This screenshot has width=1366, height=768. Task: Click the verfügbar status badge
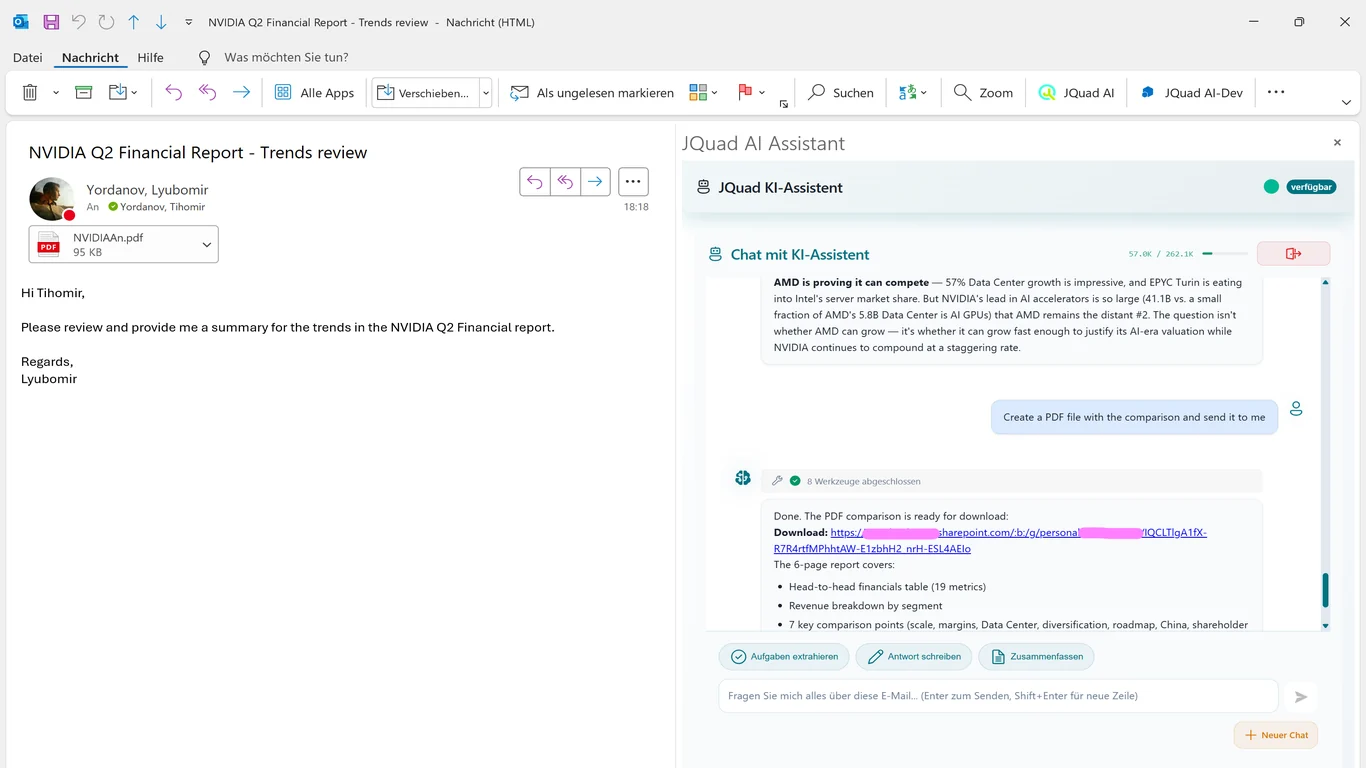pyautogui.click(x=1311, y=187)
